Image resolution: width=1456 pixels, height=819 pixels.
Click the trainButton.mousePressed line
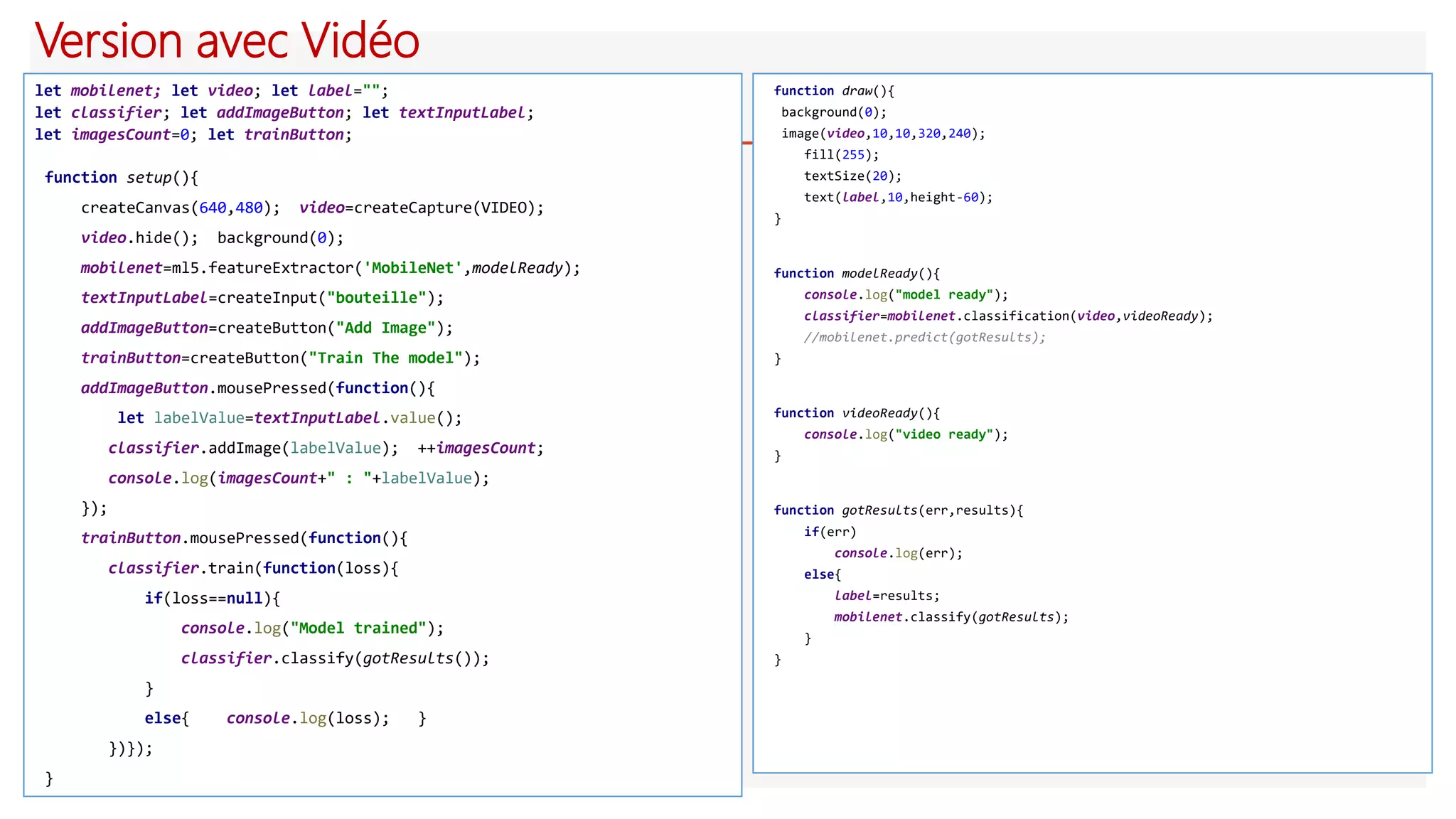point(244,538)
